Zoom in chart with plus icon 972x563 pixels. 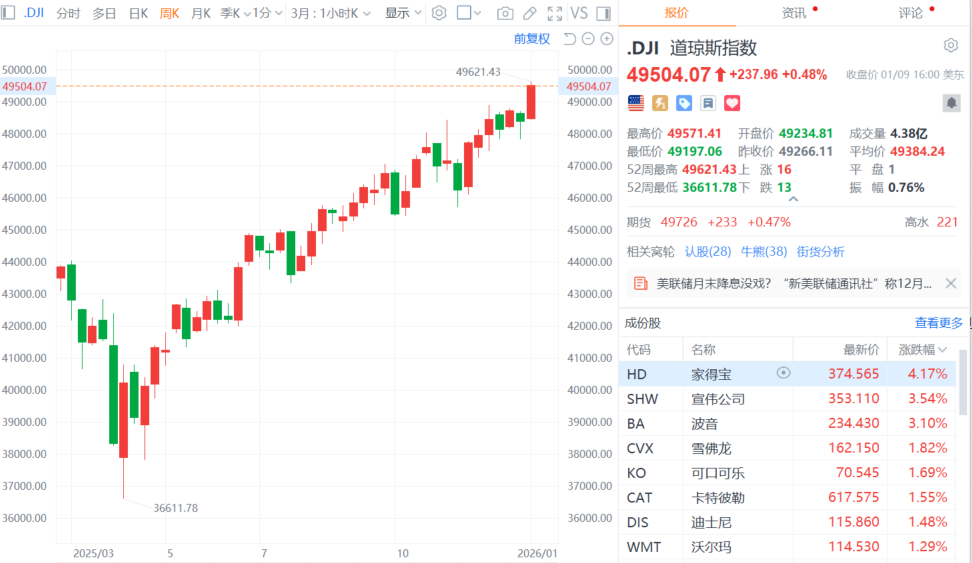(x=607, y=38)
